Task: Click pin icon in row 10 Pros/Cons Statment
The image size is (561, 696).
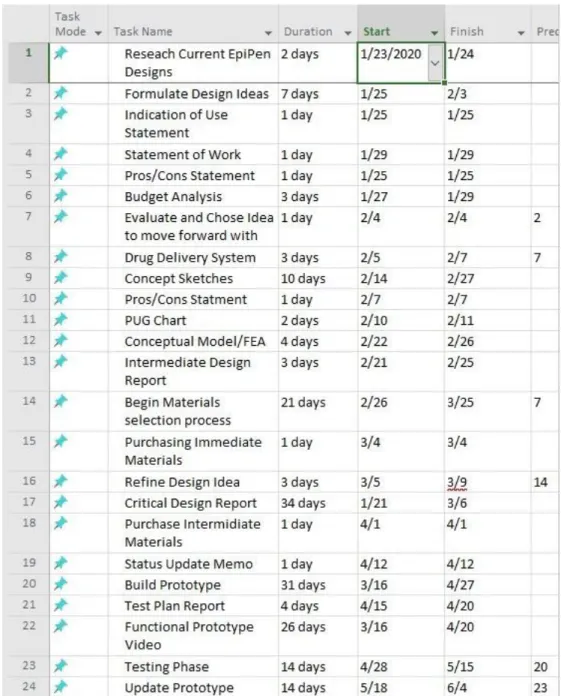Action: click(60, 299)
